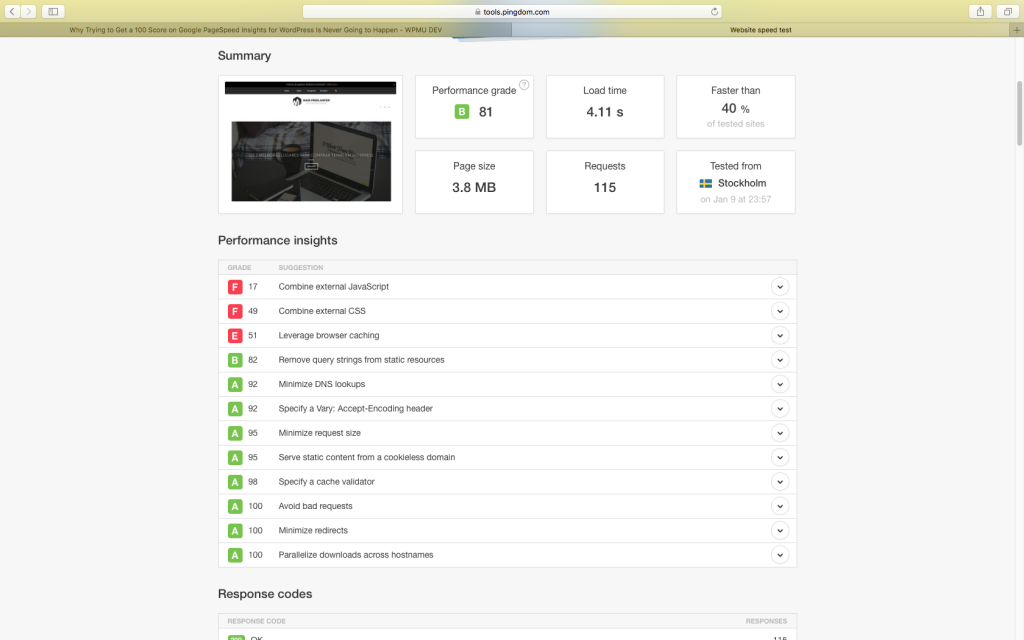Select the Website speed test tab
The width and height of the screenshot is (1024, 640).
[x=760, y=30]
